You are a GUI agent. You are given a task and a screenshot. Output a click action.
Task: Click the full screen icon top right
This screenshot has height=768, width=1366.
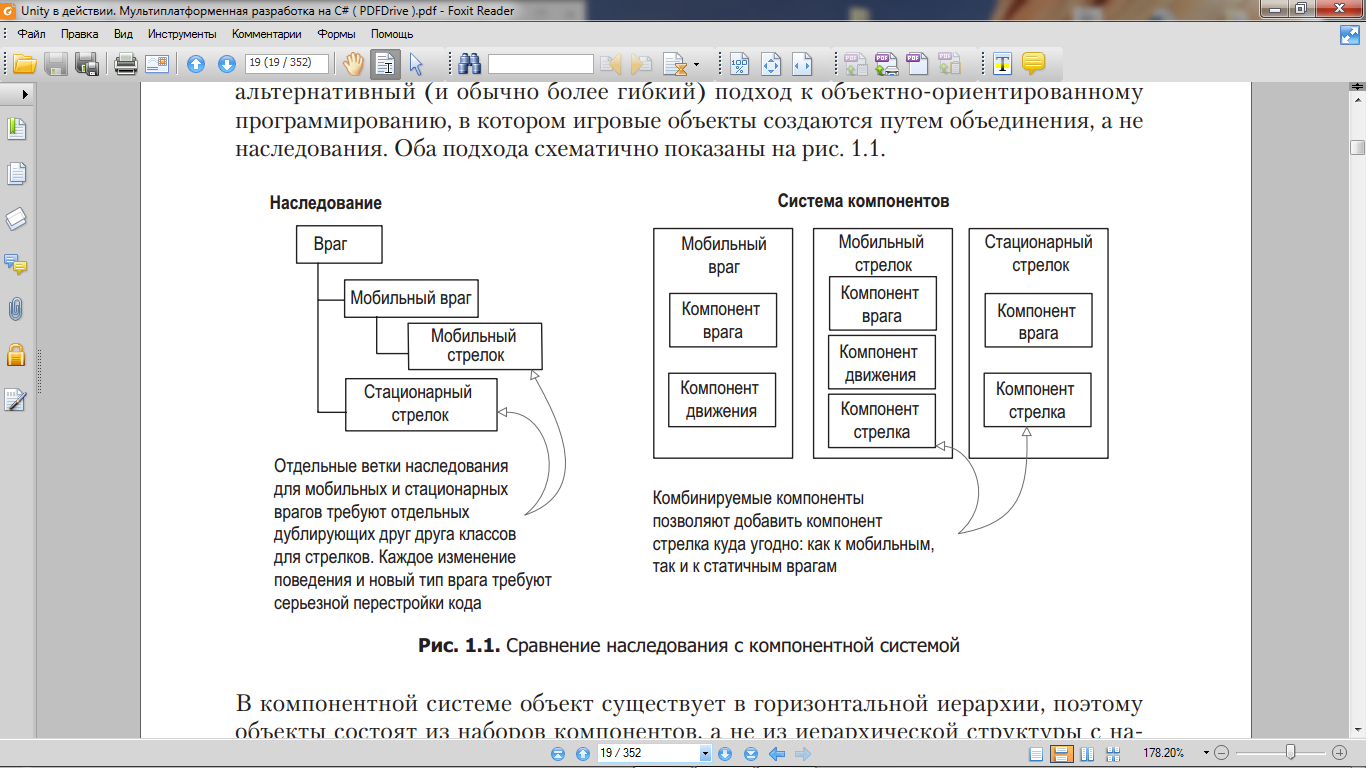point(1349,34)
